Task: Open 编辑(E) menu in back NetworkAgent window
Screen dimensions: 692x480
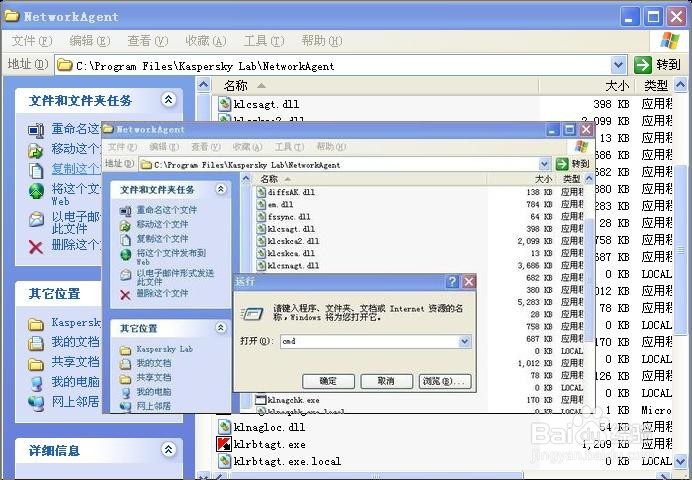Action: [x=90, y=41]
